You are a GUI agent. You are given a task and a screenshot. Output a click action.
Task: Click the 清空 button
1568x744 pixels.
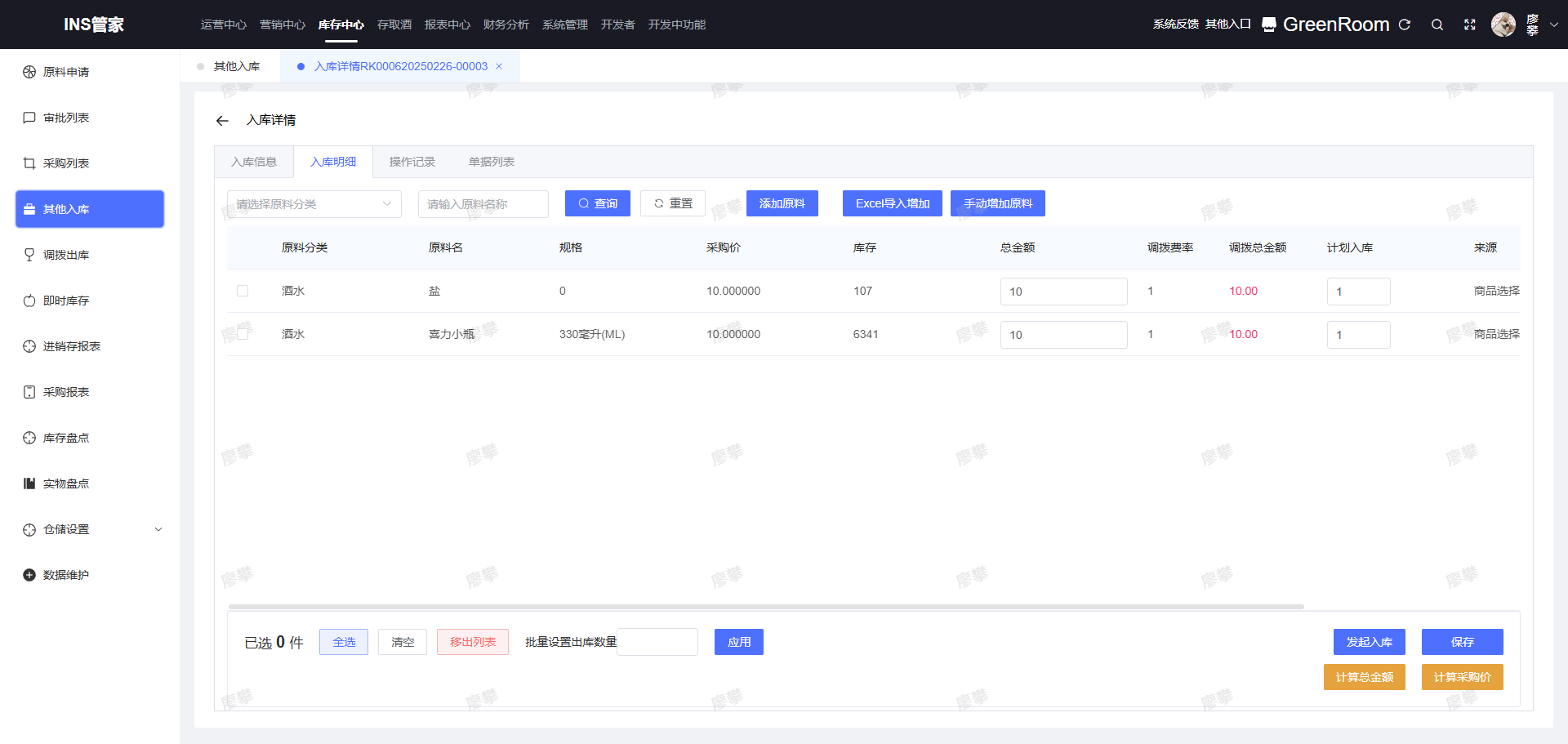tap(403, 642)
